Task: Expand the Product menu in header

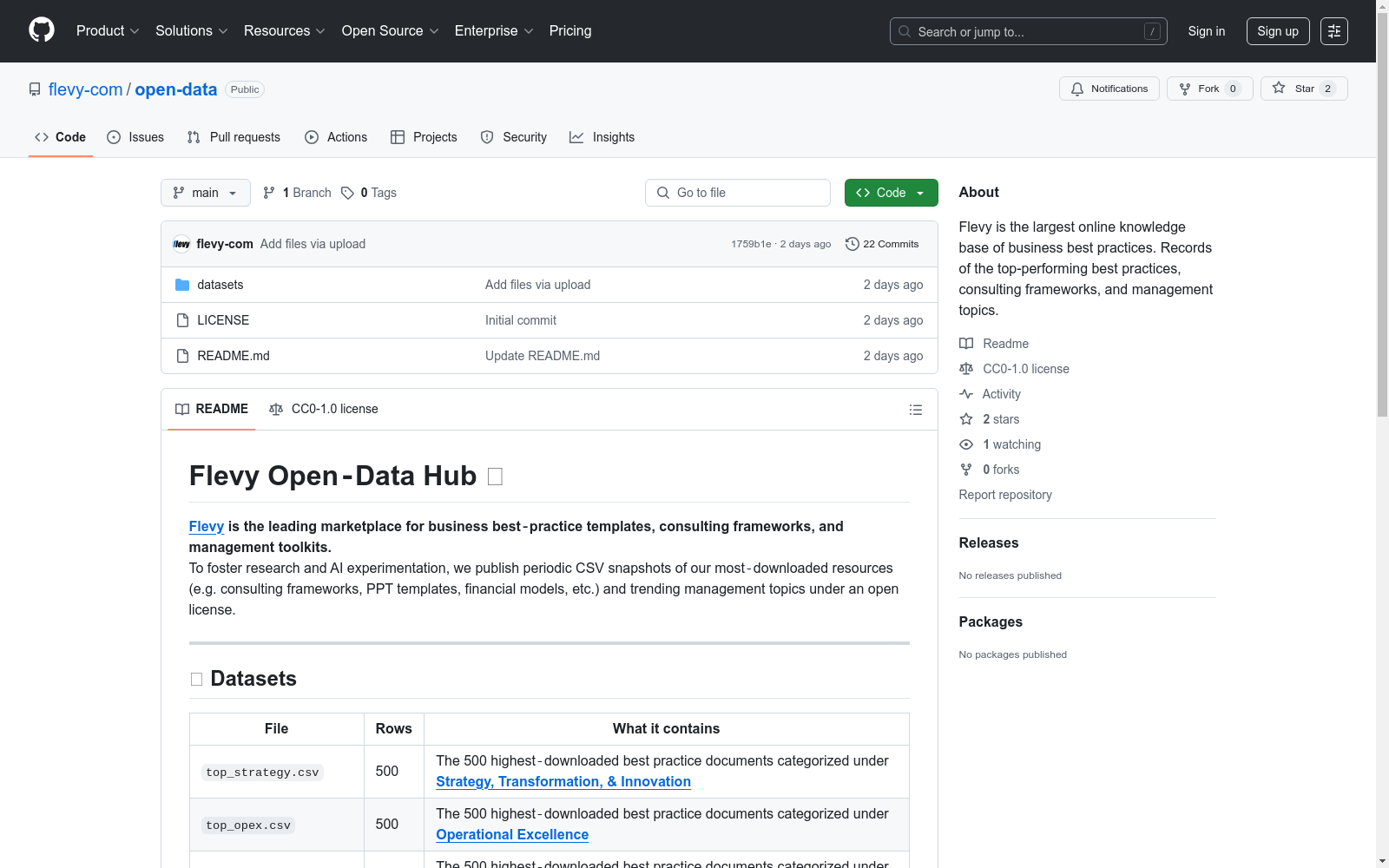Action: coord(108,31)
